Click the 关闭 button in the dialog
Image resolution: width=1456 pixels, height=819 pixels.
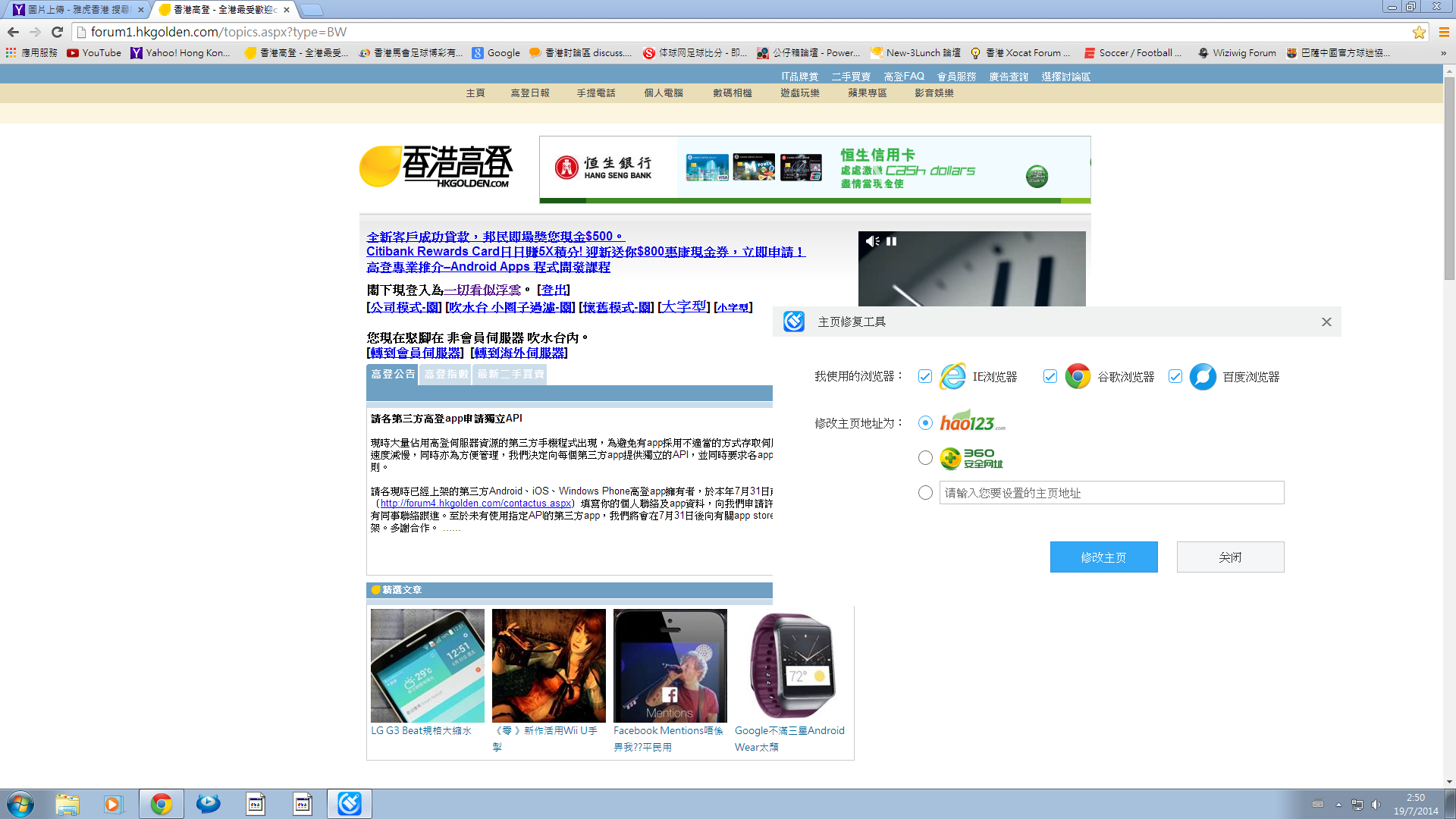click(x=1230, y=557)
